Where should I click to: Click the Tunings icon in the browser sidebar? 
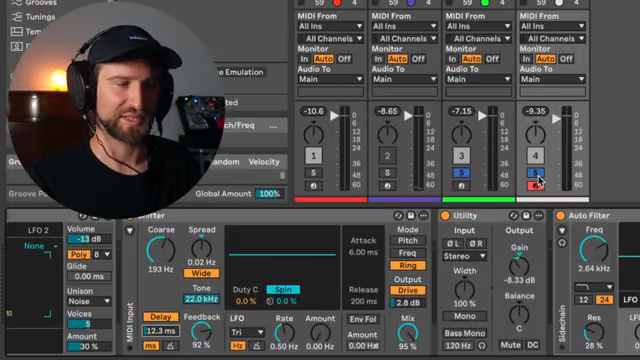pyautogui.click(x=17, y=17)
